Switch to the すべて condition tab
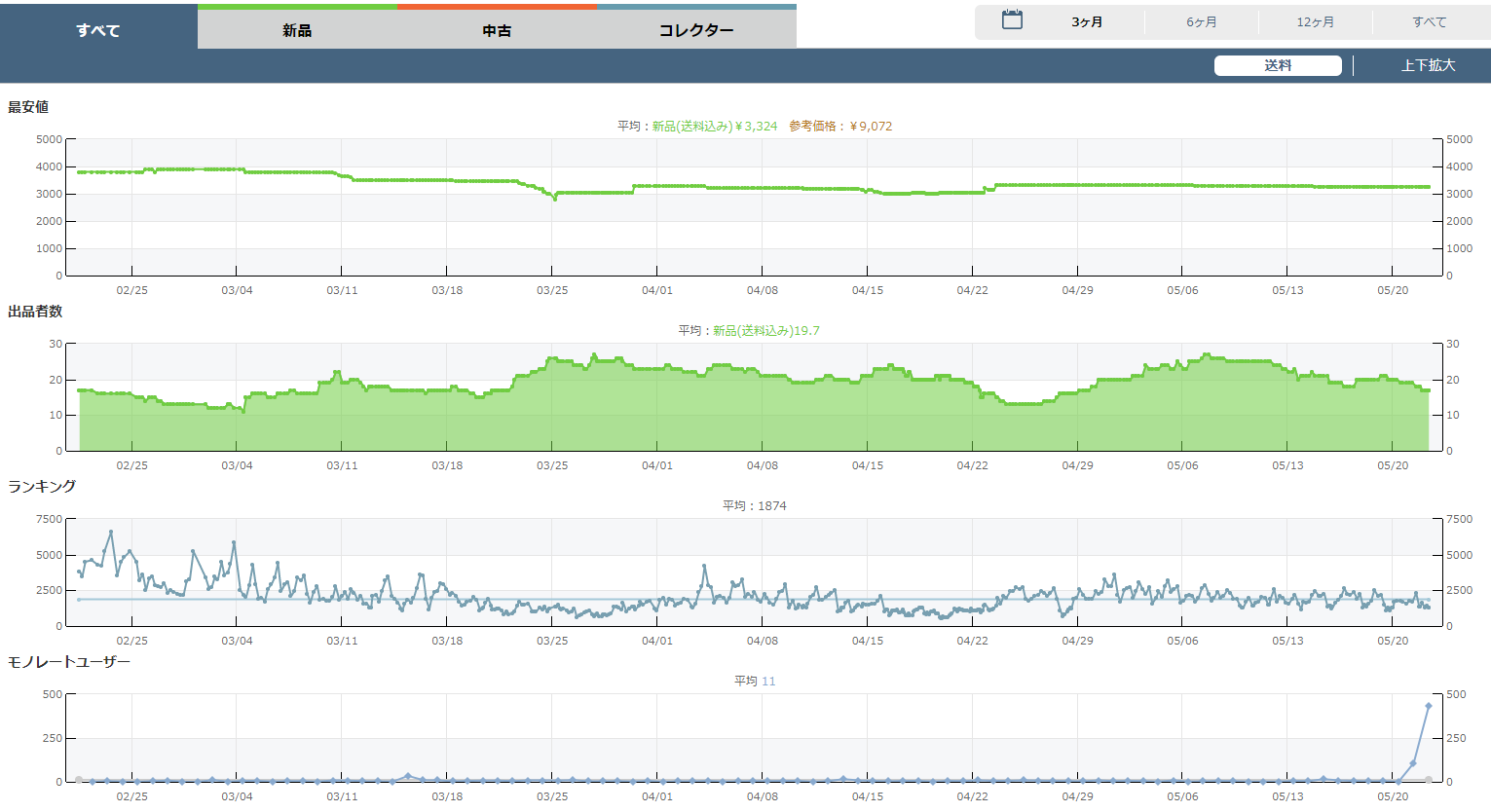 coord(98,30)
